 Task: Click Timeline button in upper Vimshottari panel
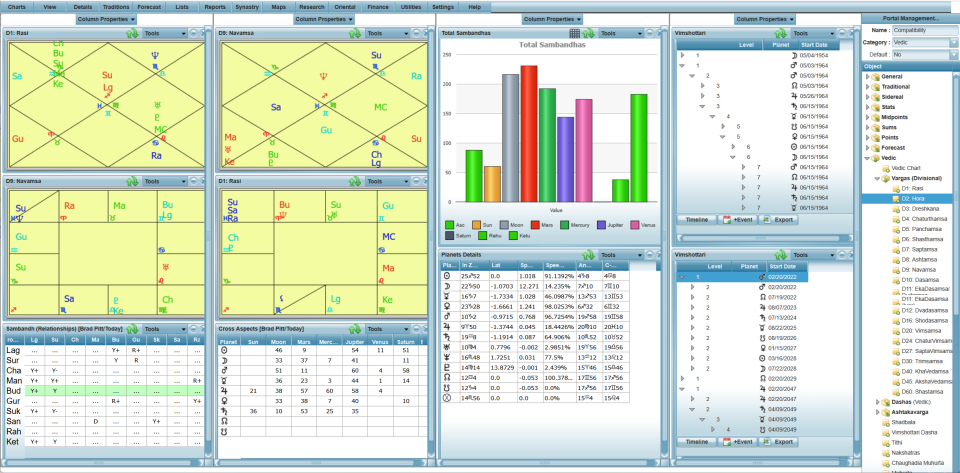[x=696, y=219]
